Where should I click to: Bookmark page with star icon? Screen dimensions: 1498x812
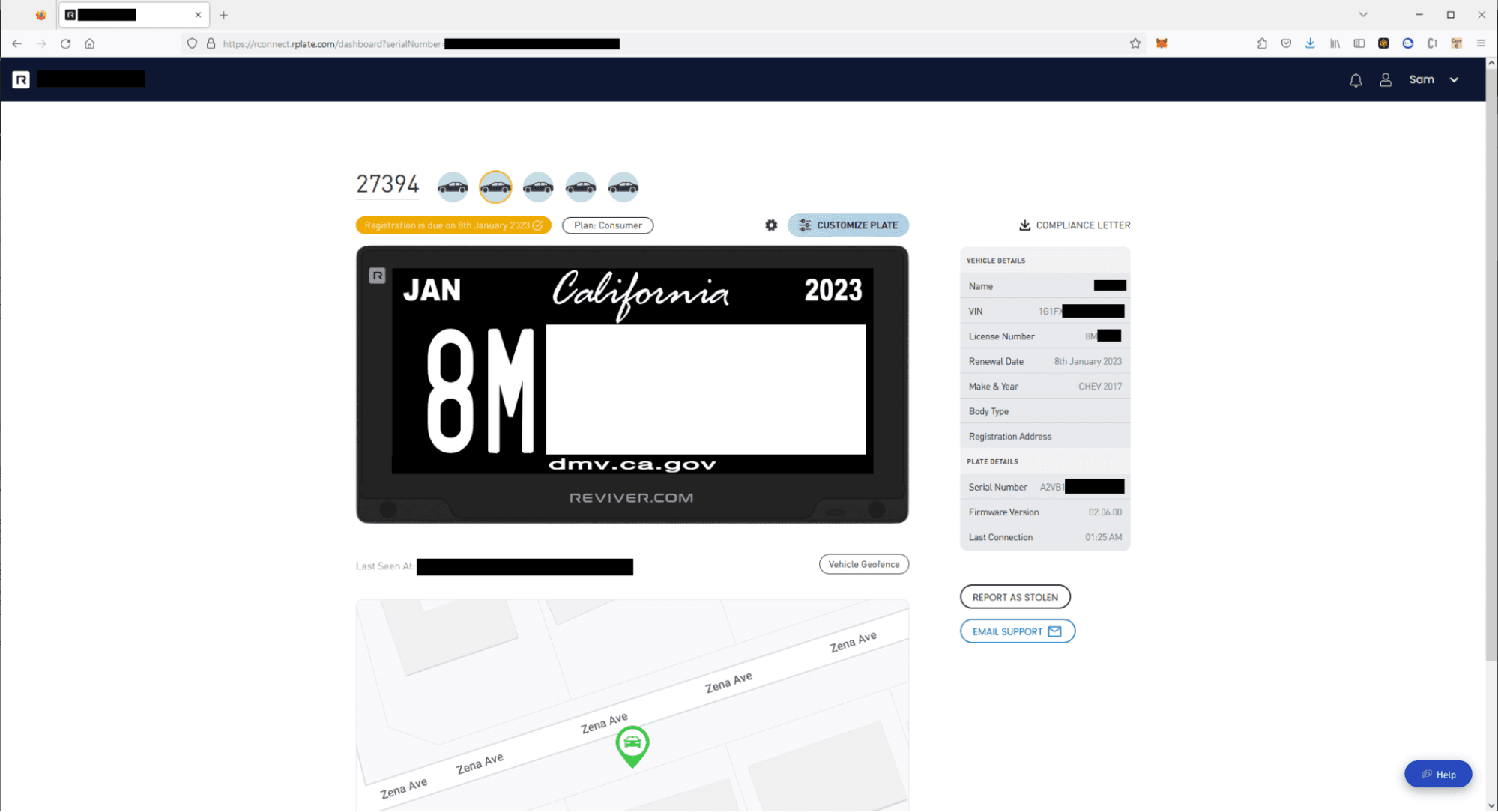[x=1135, y=43]
